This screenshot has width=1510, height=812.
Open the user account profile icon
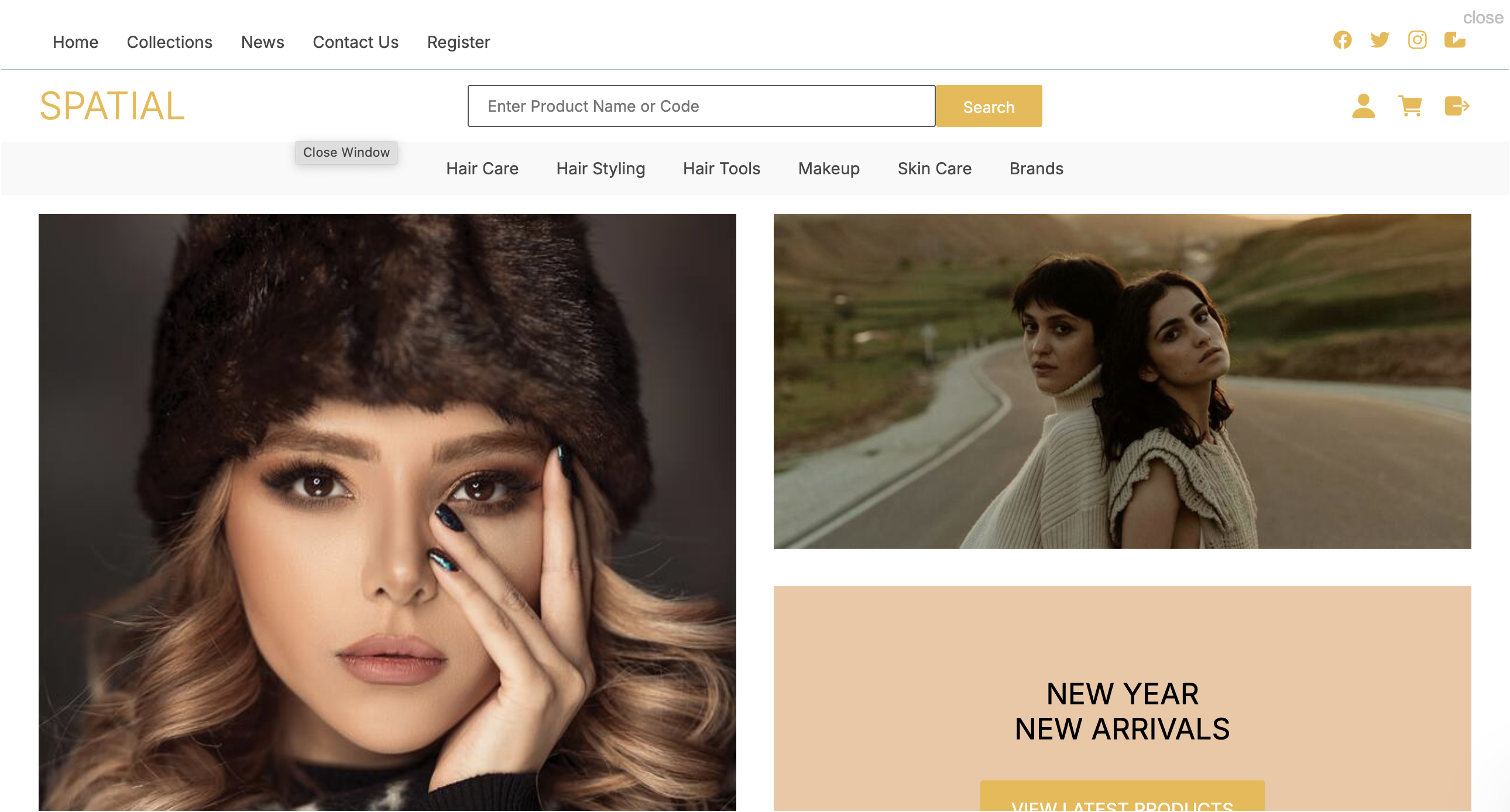pyautogui.click(x=1363, y=106)
